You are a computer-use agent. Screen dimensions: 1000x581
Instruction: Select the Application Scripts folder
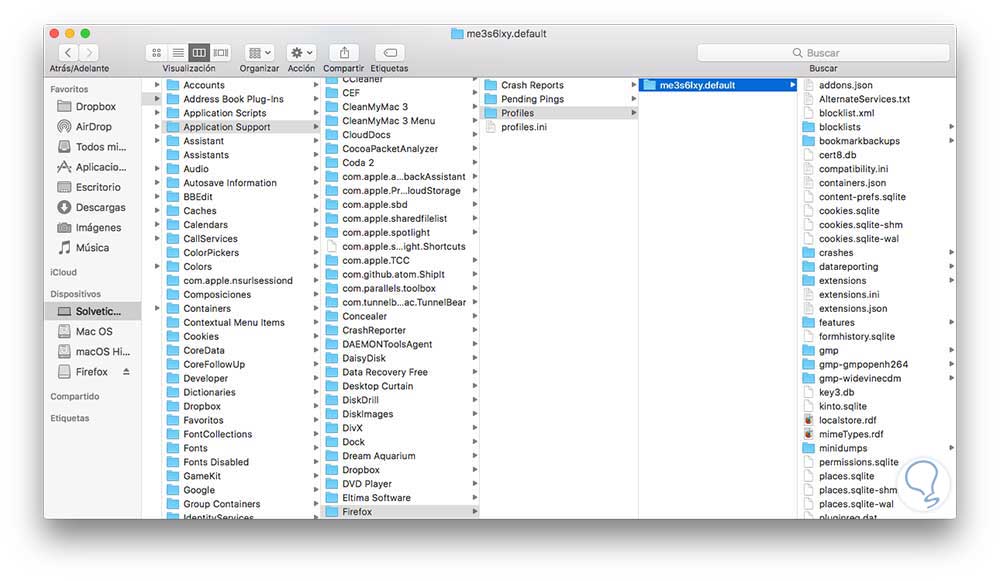242,113
